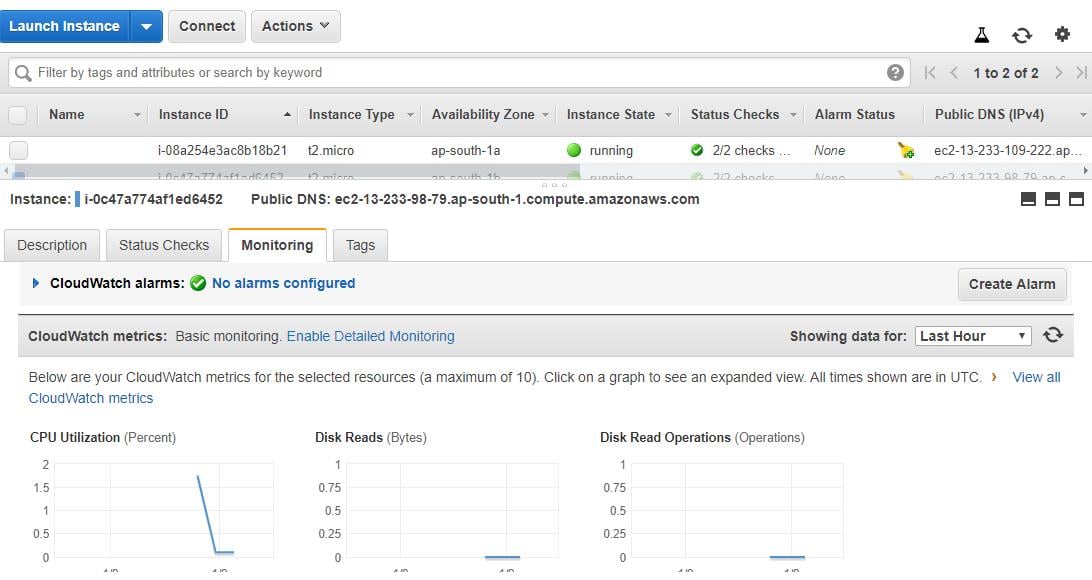Maximize details pane with last layout icon
This screenshot has width=1092, height=580.
[1076, 199]
